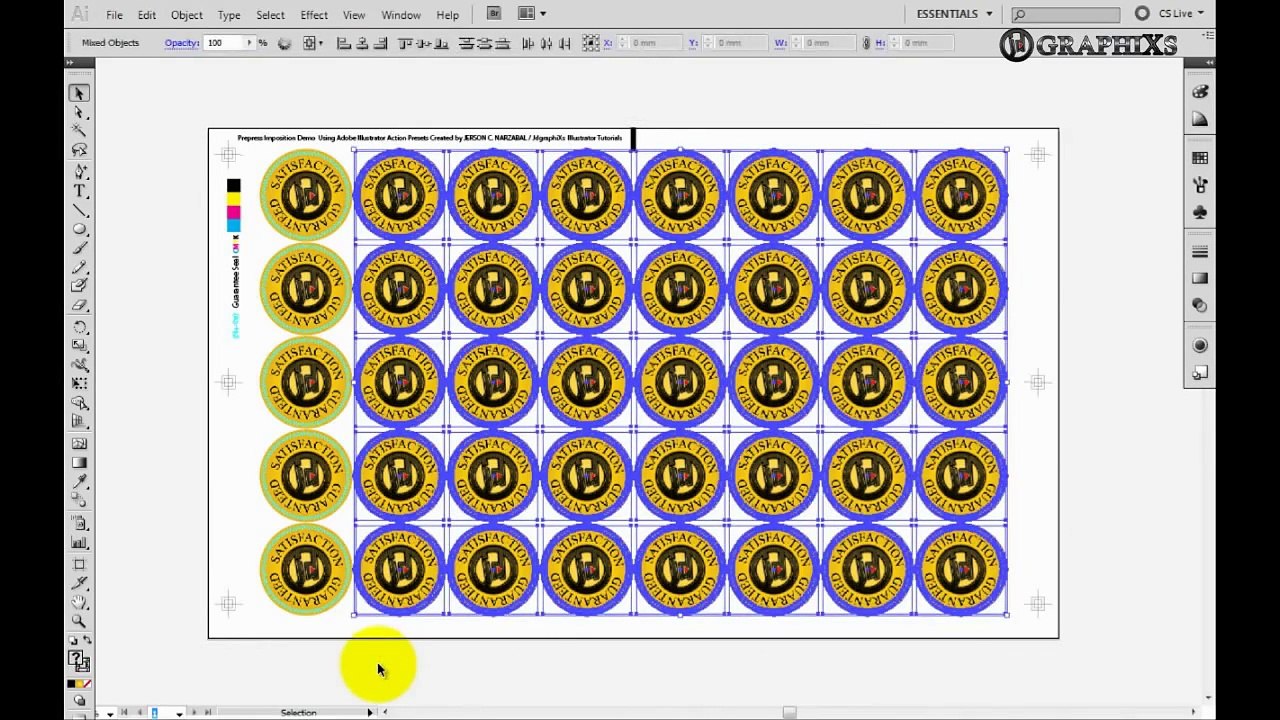Viewport: 1280px width, 720px height.
Task: Click the horizontal scrollbar thumb
Action: pos(789,712)
